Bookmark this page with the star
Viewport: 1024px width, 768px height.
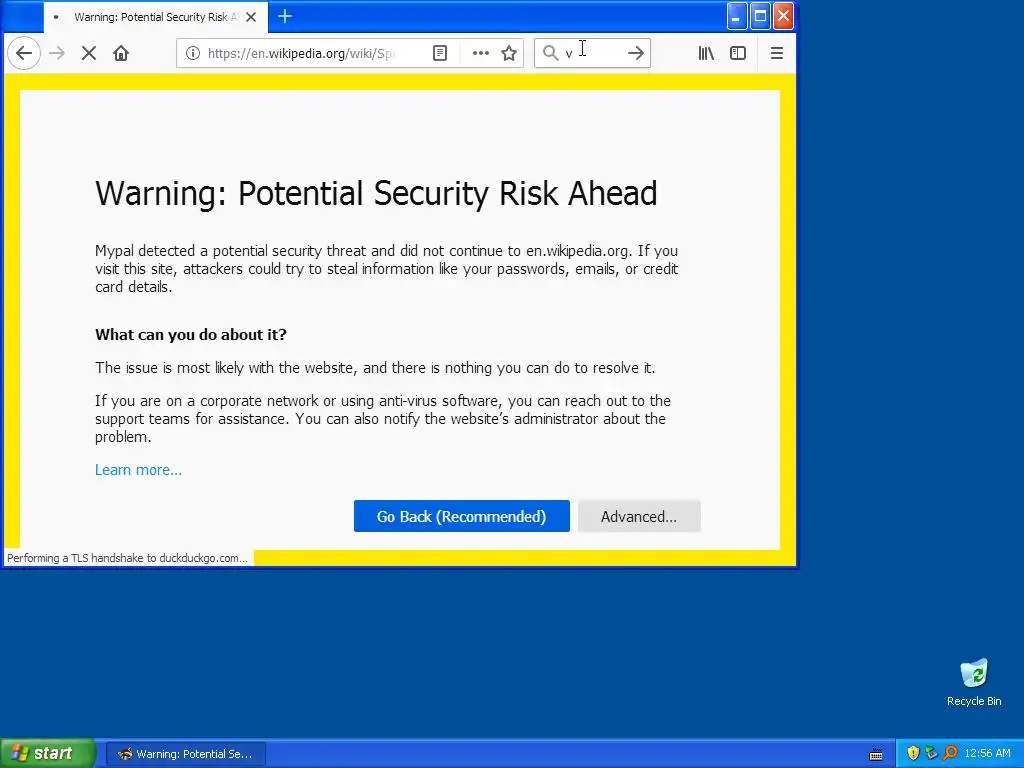[509, 53]
